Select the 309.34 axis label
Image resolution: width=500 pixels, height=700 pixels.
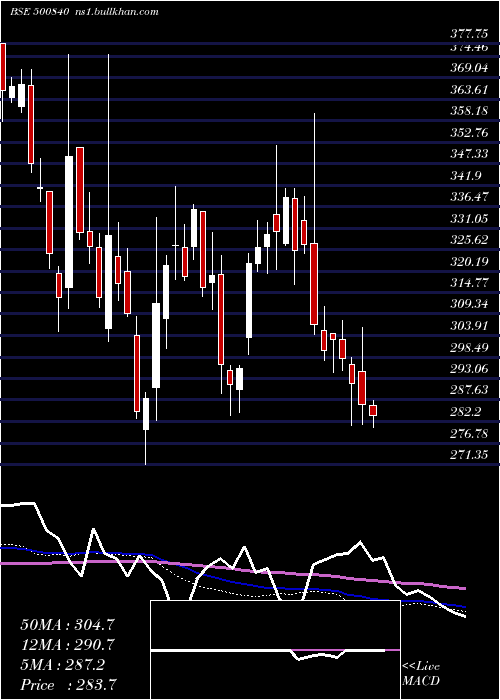[x=468, y=304]
